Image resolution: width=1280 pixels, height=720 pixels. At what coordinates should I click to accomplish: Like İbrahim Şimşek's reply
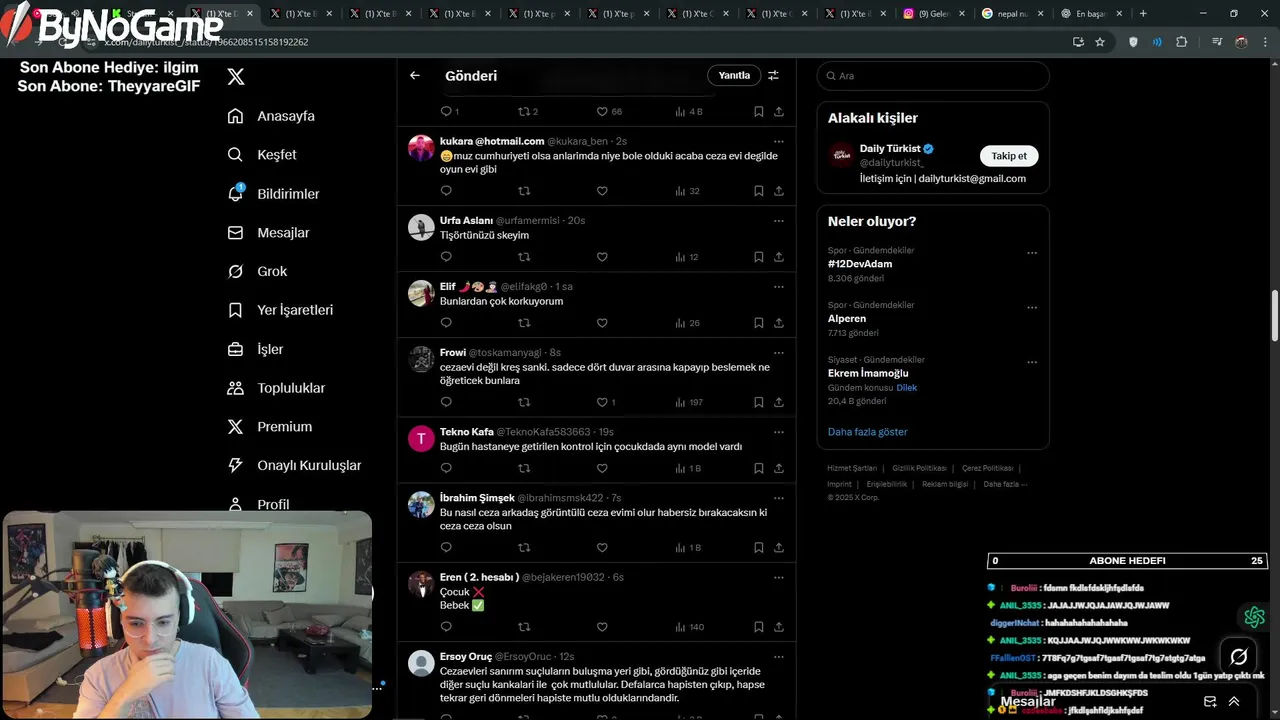[x=602, y=548]
